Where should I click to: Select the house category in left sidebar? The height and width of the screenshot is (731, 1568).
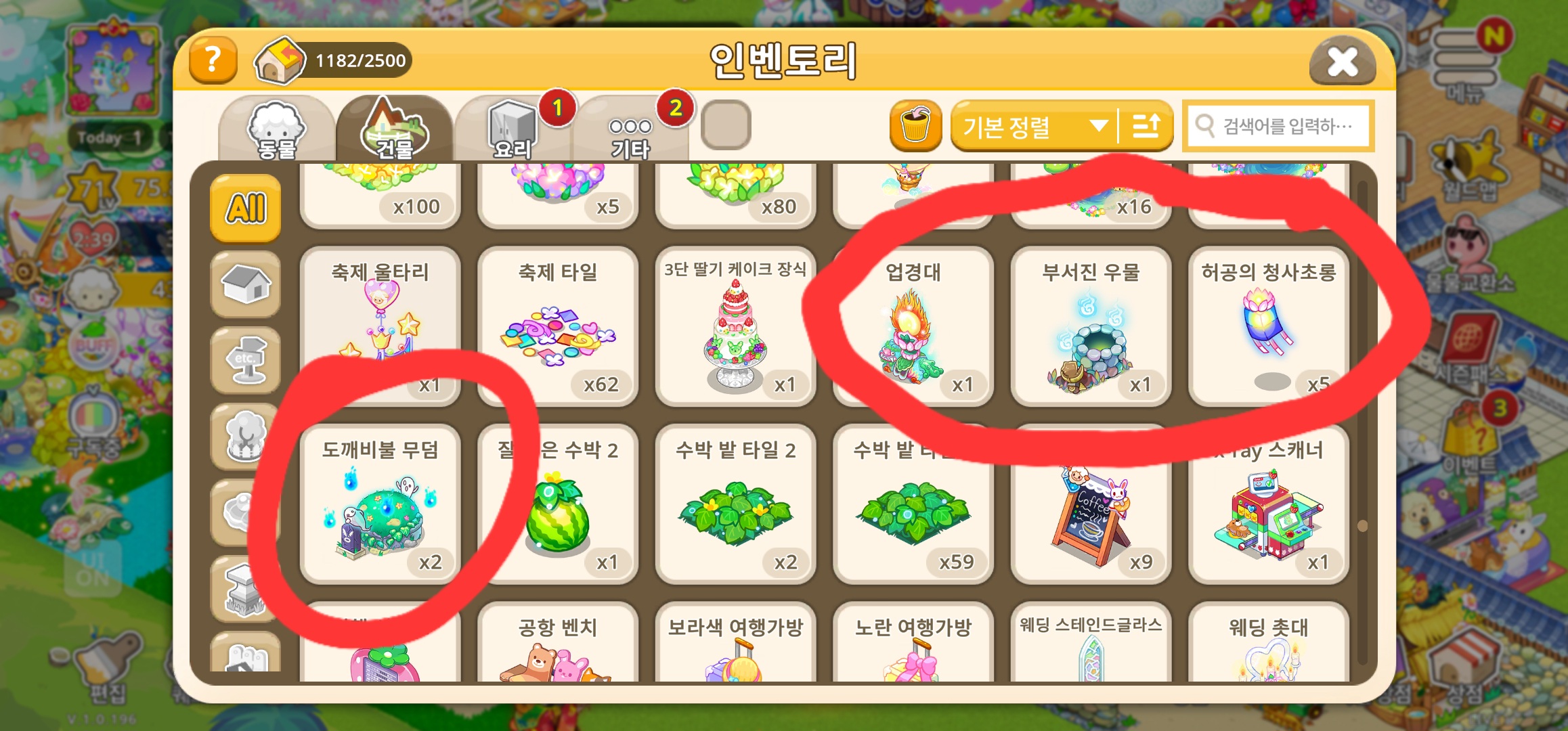click(245, 284)
